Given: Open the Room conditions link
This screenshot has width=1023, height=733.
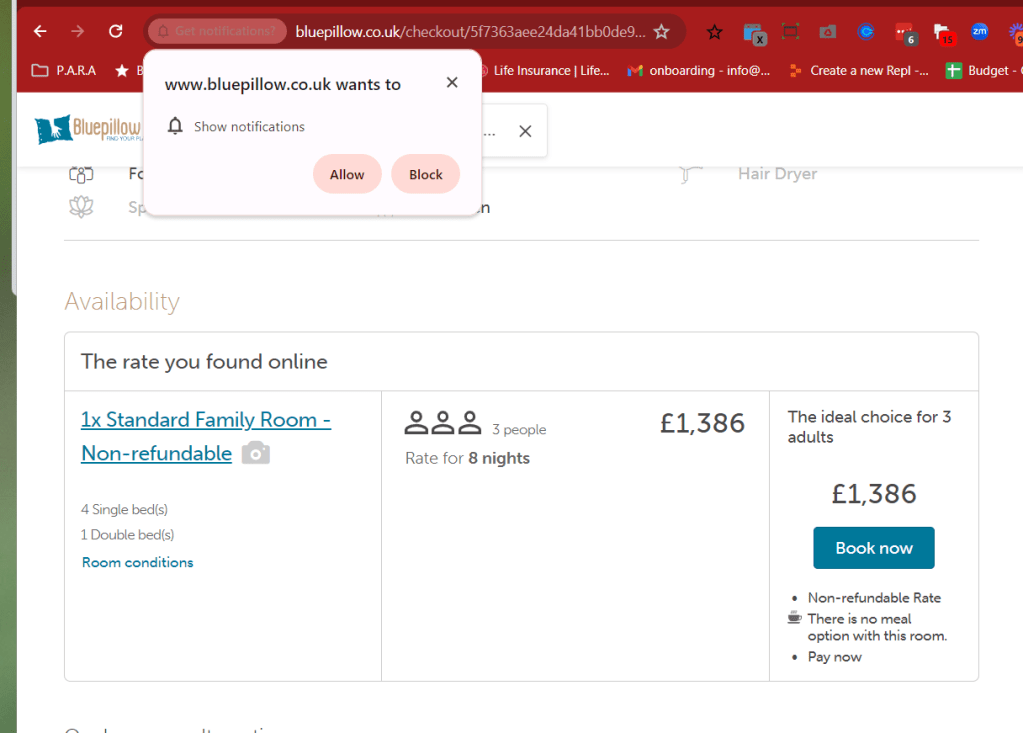Looking at the screenshot, I should pyautogui.click(x=138, y=562).
